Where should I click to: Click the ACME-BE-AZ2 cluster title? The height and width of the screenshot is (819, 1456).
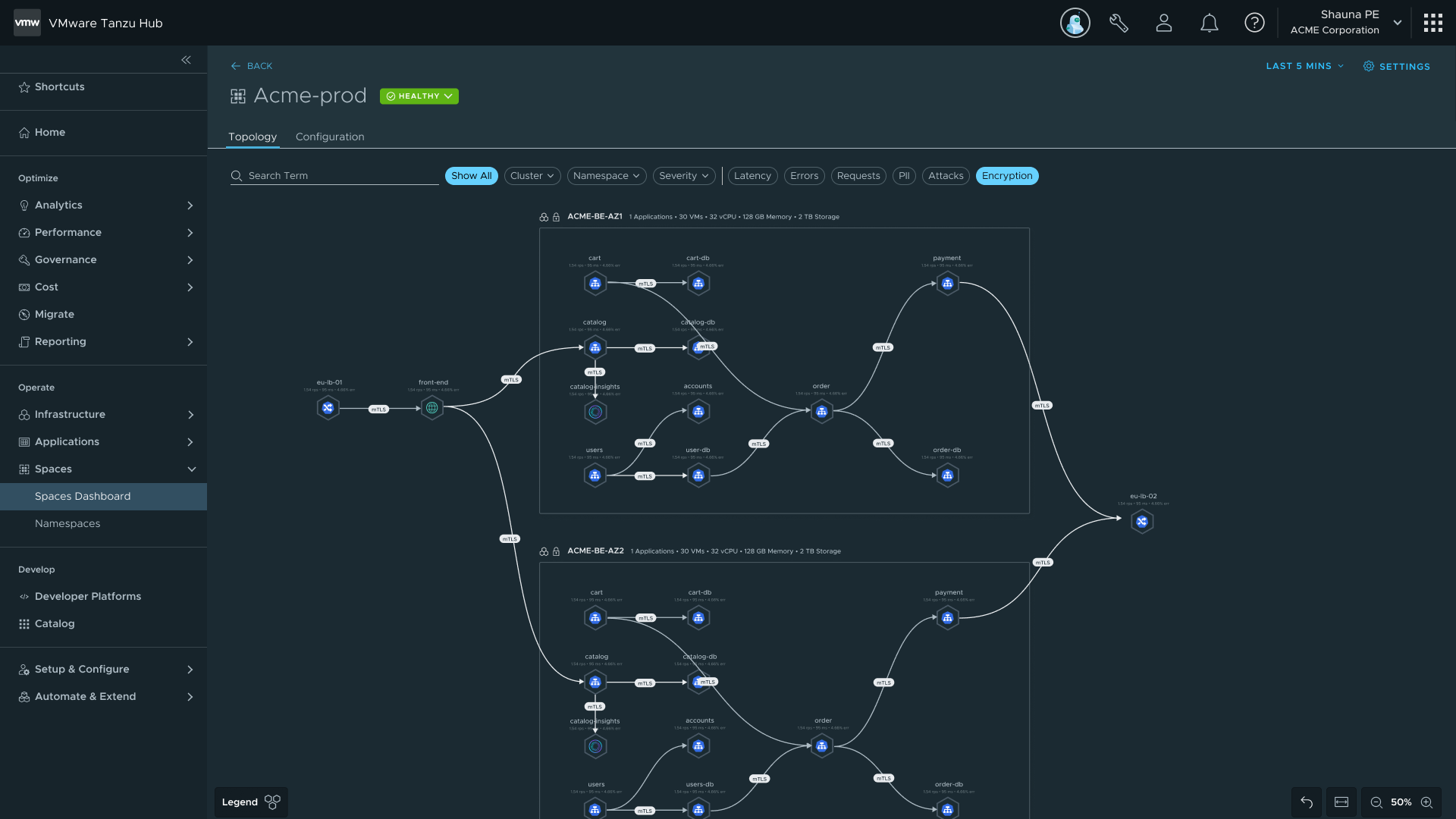click(x=595, y=551)
